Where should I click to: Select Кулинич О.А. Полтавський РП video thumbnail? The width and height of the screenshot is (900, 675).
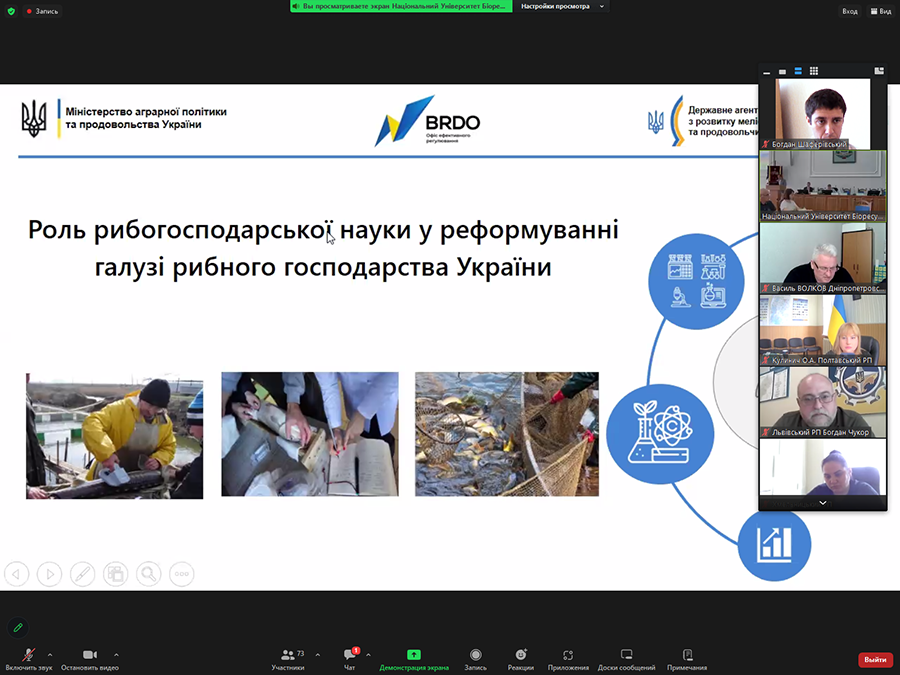point(823,330)
